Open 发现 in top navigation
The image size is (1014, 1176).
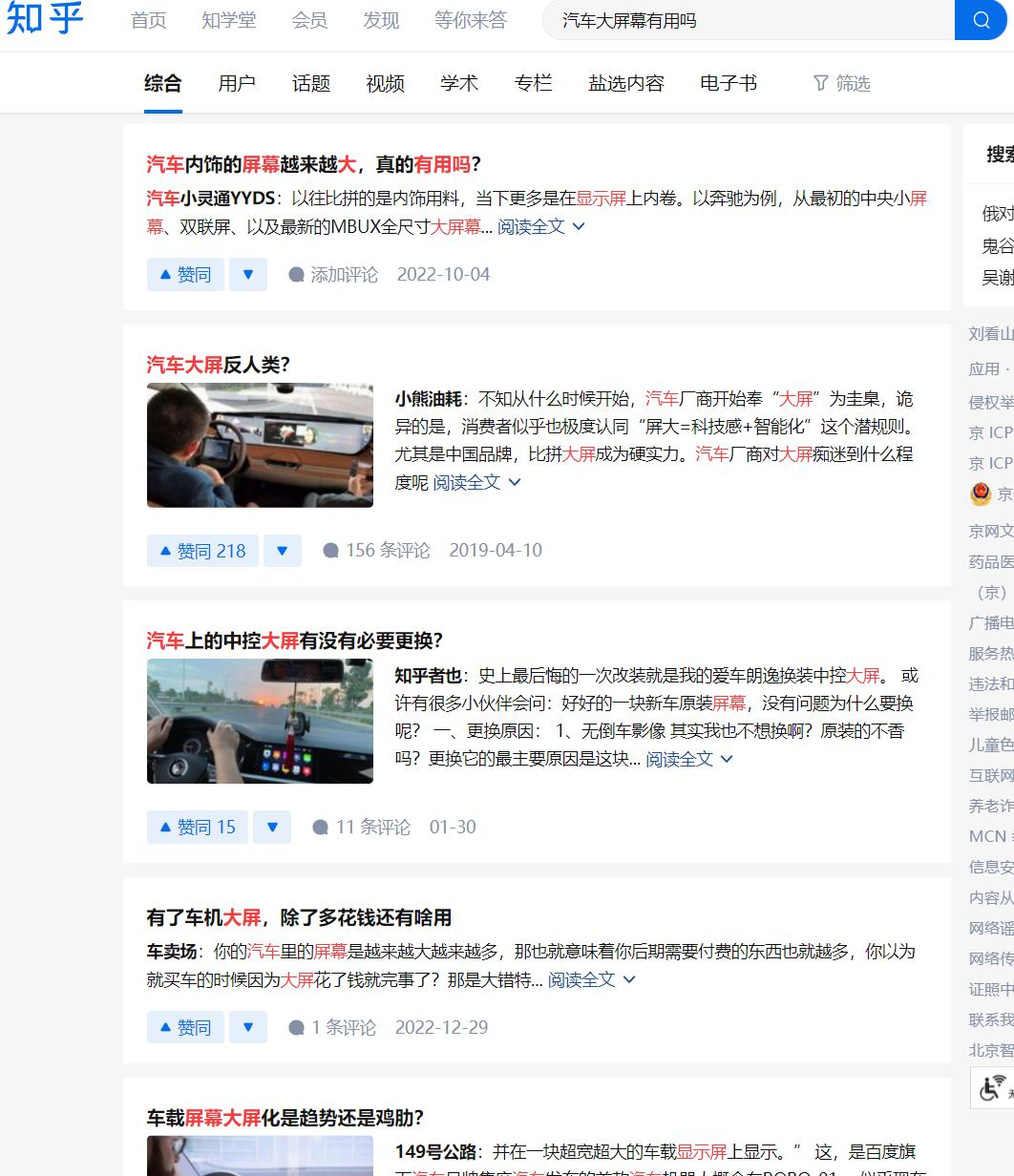(x=381, y=20)
